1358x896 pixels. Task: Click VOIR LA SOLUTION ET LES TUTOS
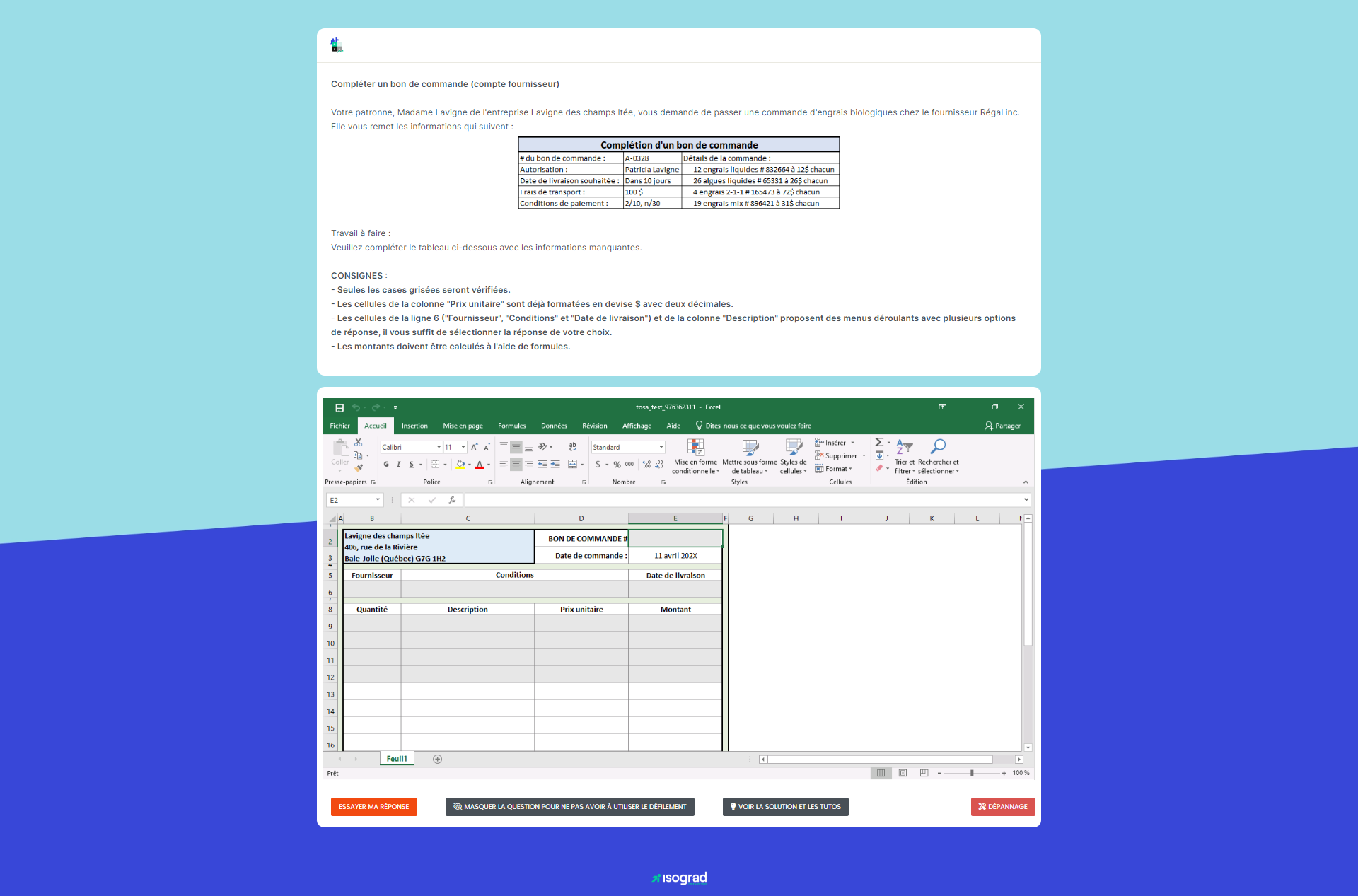(x=785, y=807)
